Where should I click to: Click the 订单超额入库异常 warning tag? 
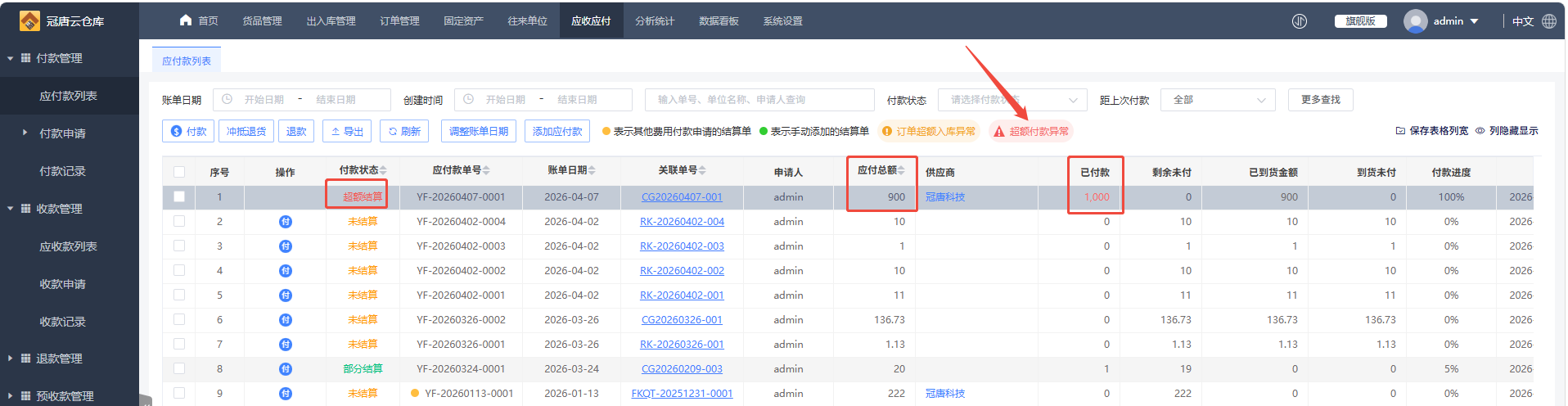coord(929,131)
